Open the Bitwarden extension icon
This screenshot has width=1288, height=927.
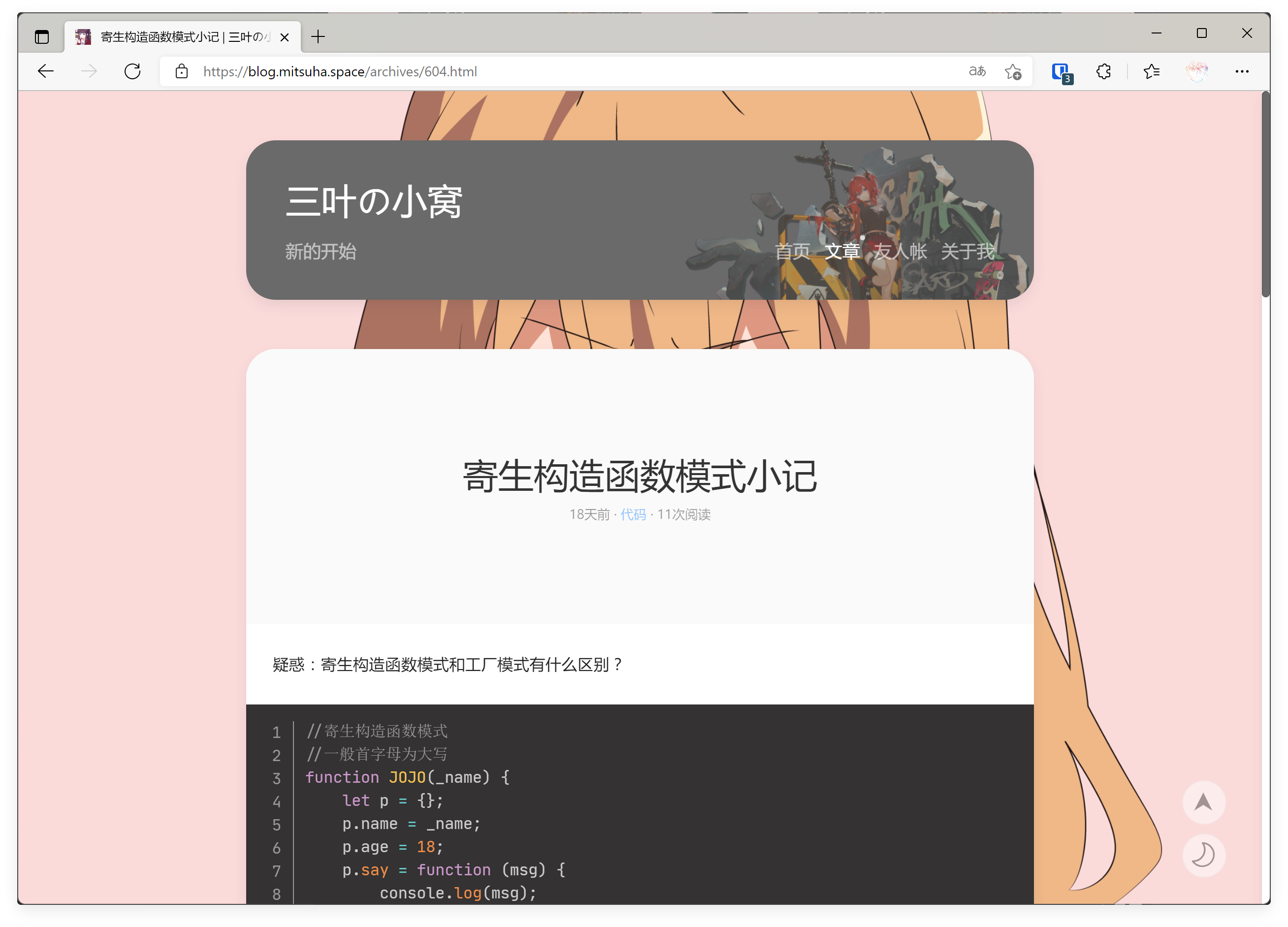coord(1060,72)
